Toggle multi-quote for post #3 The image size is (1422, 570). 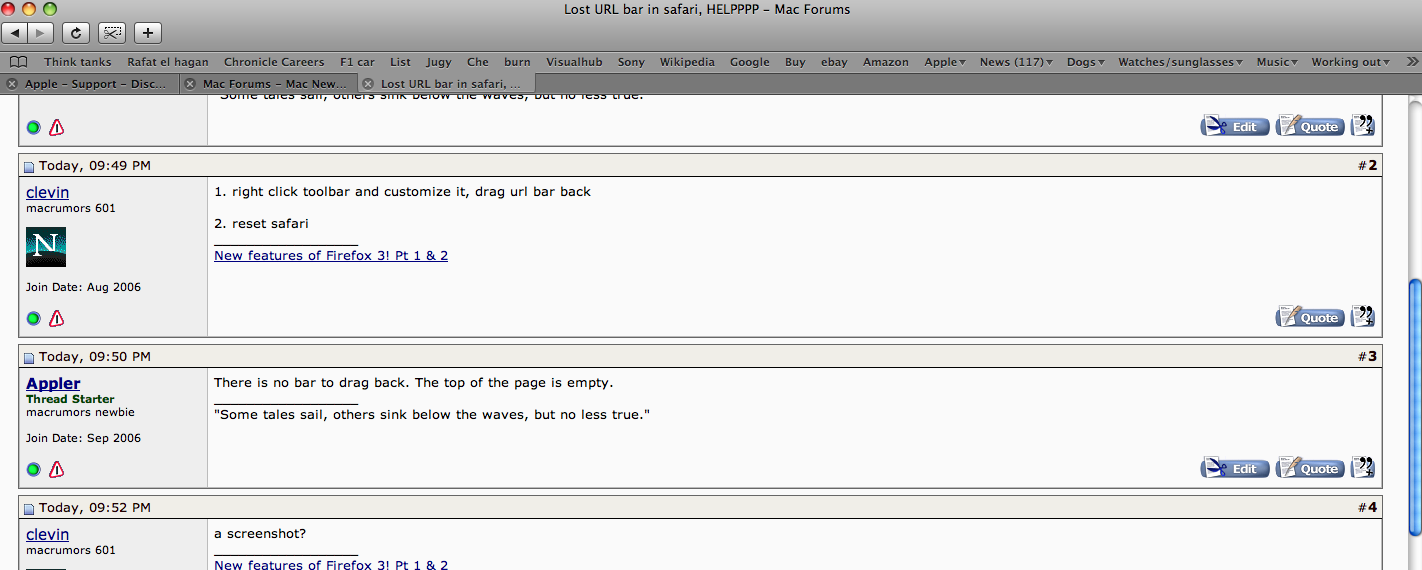pyautogui.click(x=1362, y=468)
